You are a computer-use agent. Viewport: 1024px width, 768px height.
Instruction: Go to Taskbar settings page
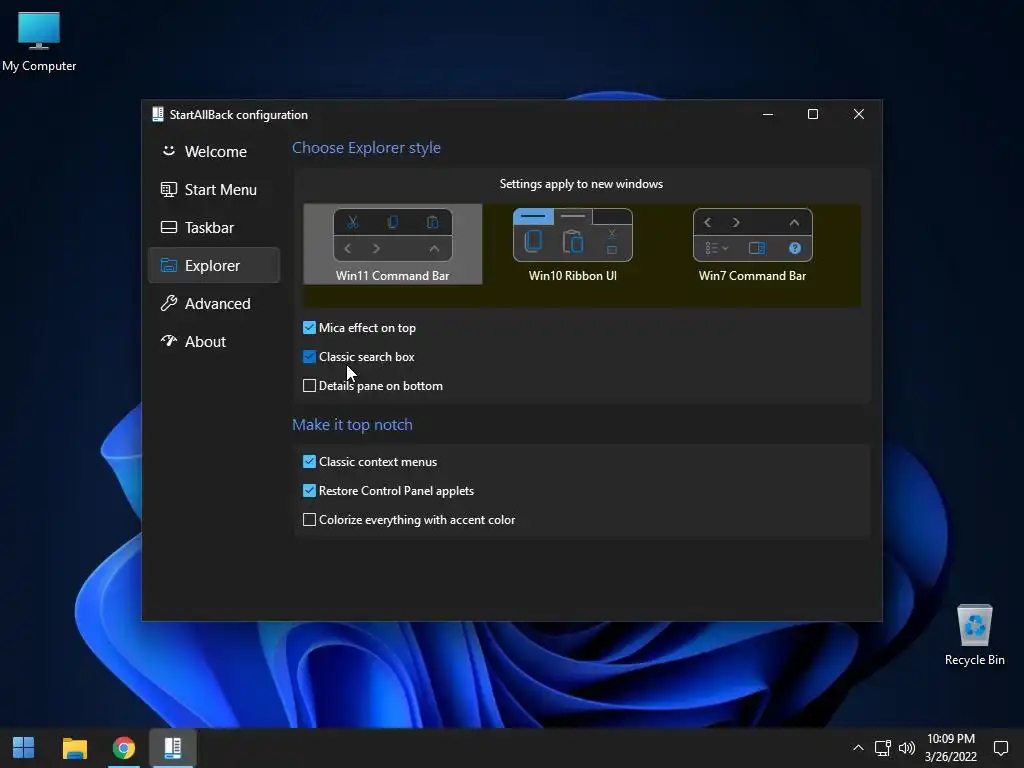(x=214, y=227)
